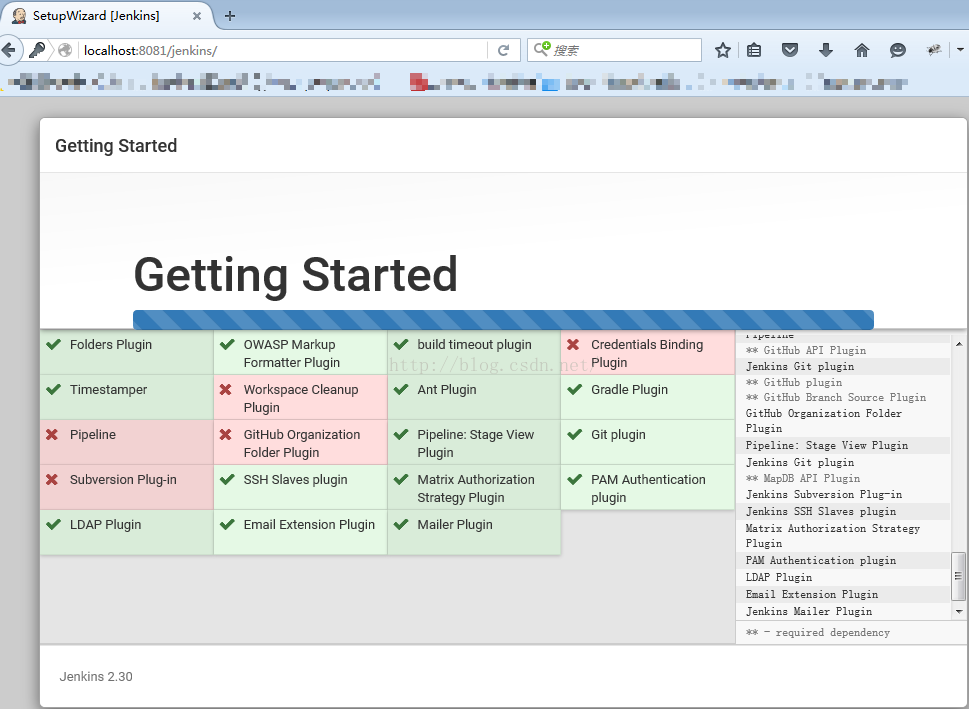Click 'LDAP Plugin' log entry
Screen dimensions: 969x709
pyautogui.click(x=779, y=577)
